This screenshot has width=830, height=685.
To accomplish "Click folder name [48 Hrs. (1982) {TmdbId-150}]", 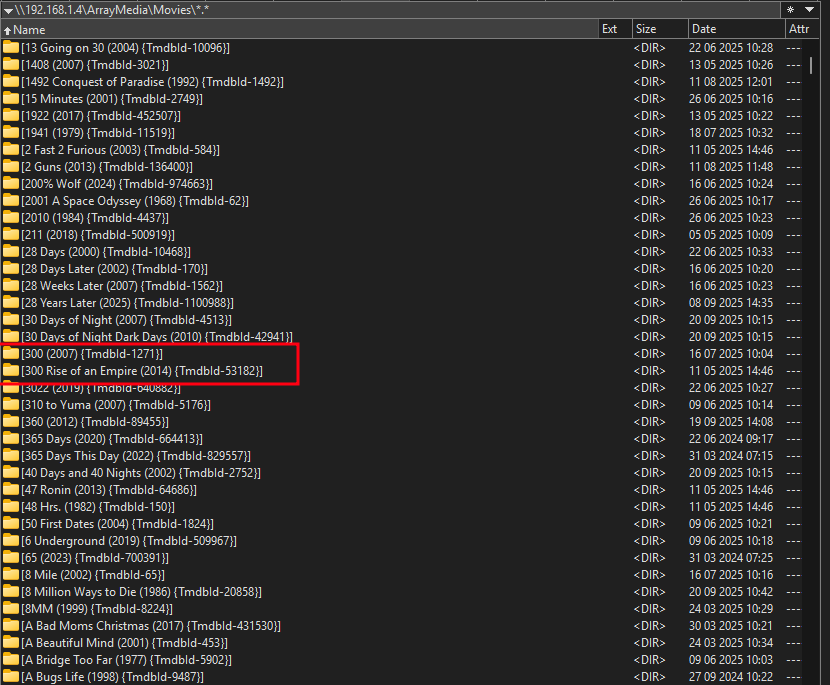I will [98, 507].
